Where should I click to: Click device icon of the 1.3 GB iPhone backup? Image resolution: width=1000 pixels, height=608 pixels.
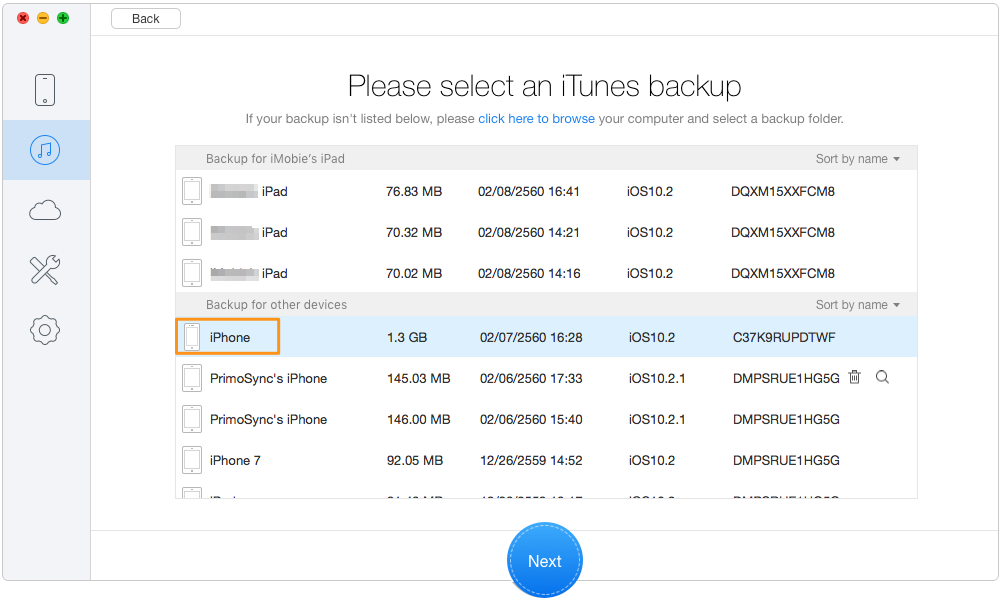[192, 337]
